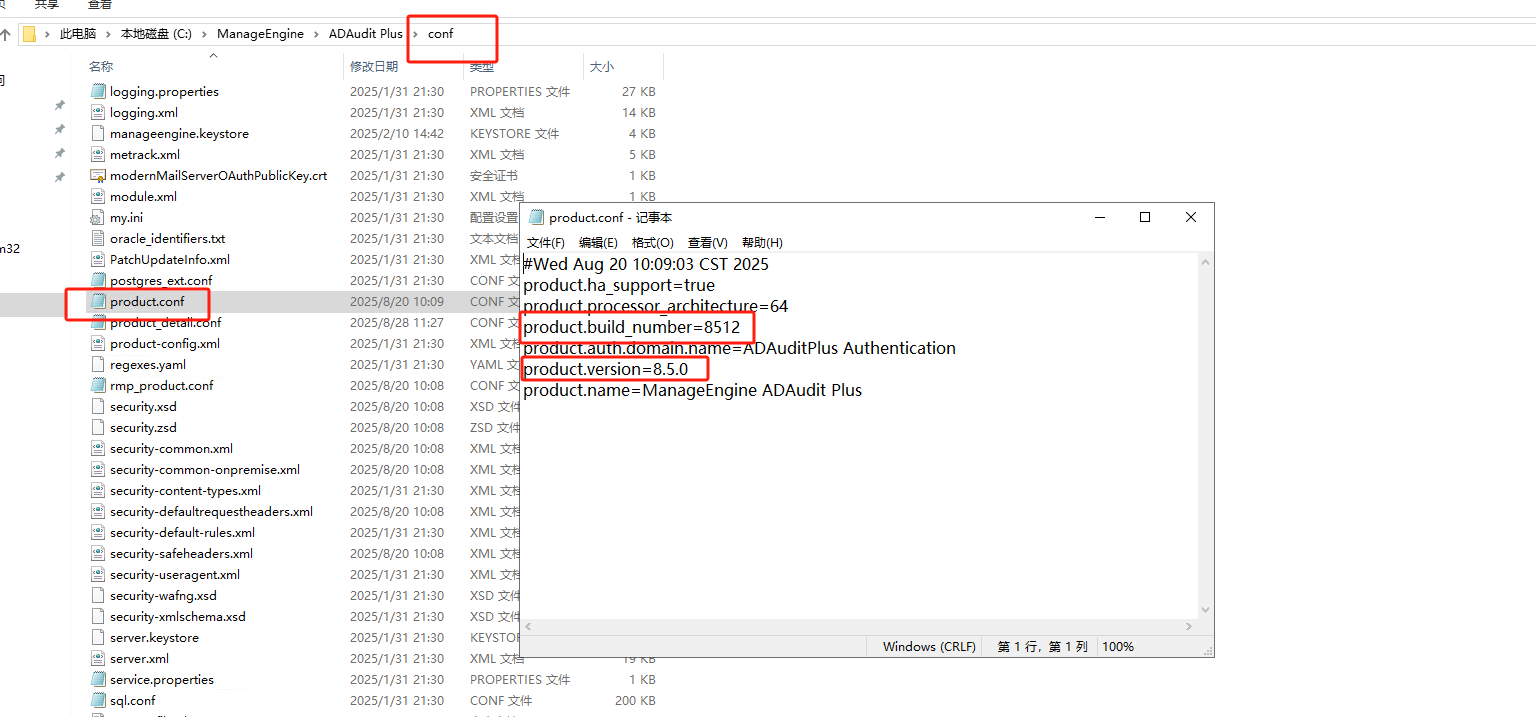Select the security-content-types.xml file name

click(x=185, y=491)
